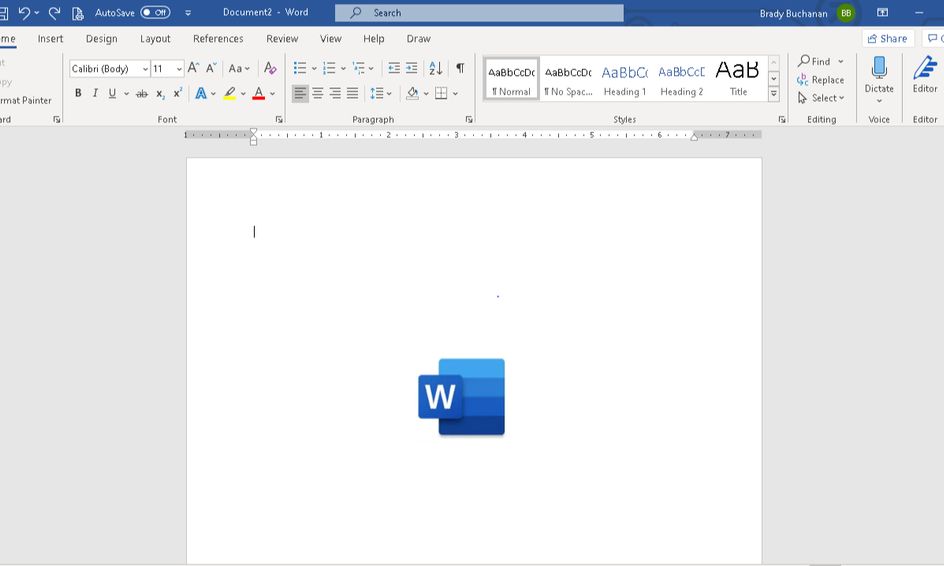
Task: Open the Insert tab
Action: click(51, 39)
